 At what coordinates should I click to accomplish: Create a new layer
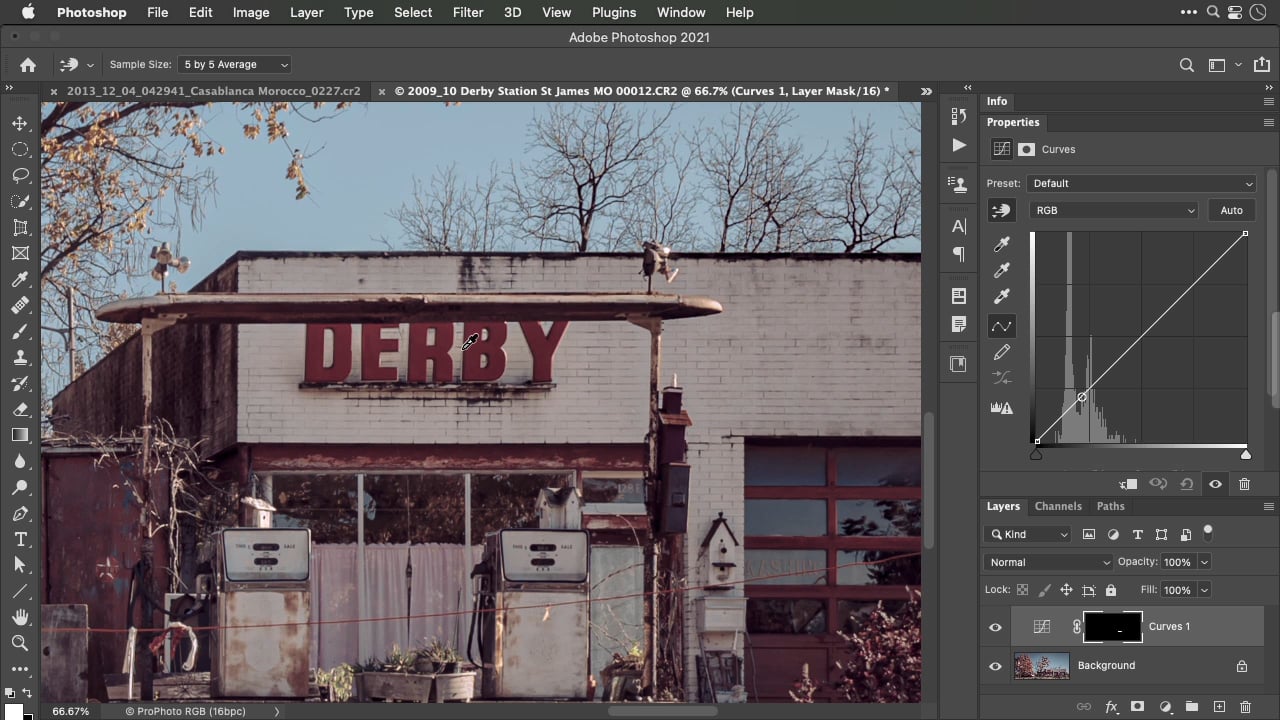(x=1218, y=707)
